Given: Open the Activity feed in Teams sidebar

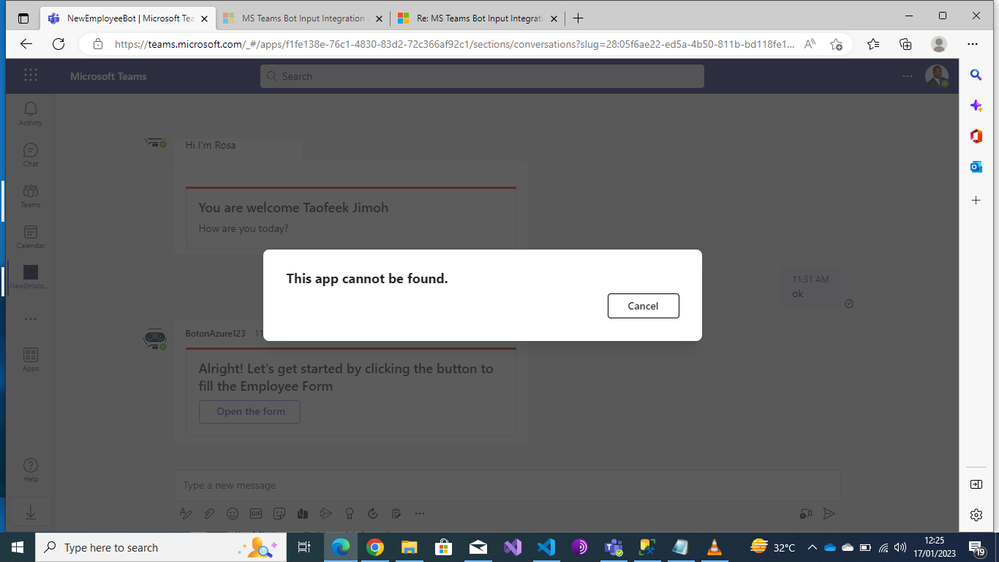Looking at the screenshot, I should click(30, 113).
